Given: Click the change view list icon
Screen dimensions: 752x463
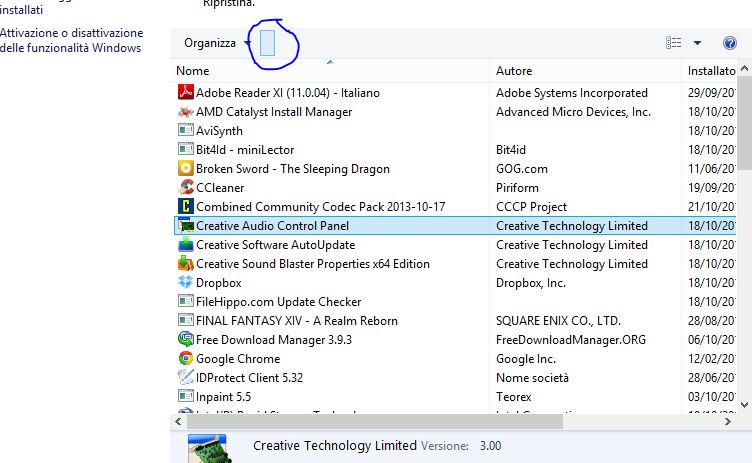Looking at the screenshot, I should (673, 43).
